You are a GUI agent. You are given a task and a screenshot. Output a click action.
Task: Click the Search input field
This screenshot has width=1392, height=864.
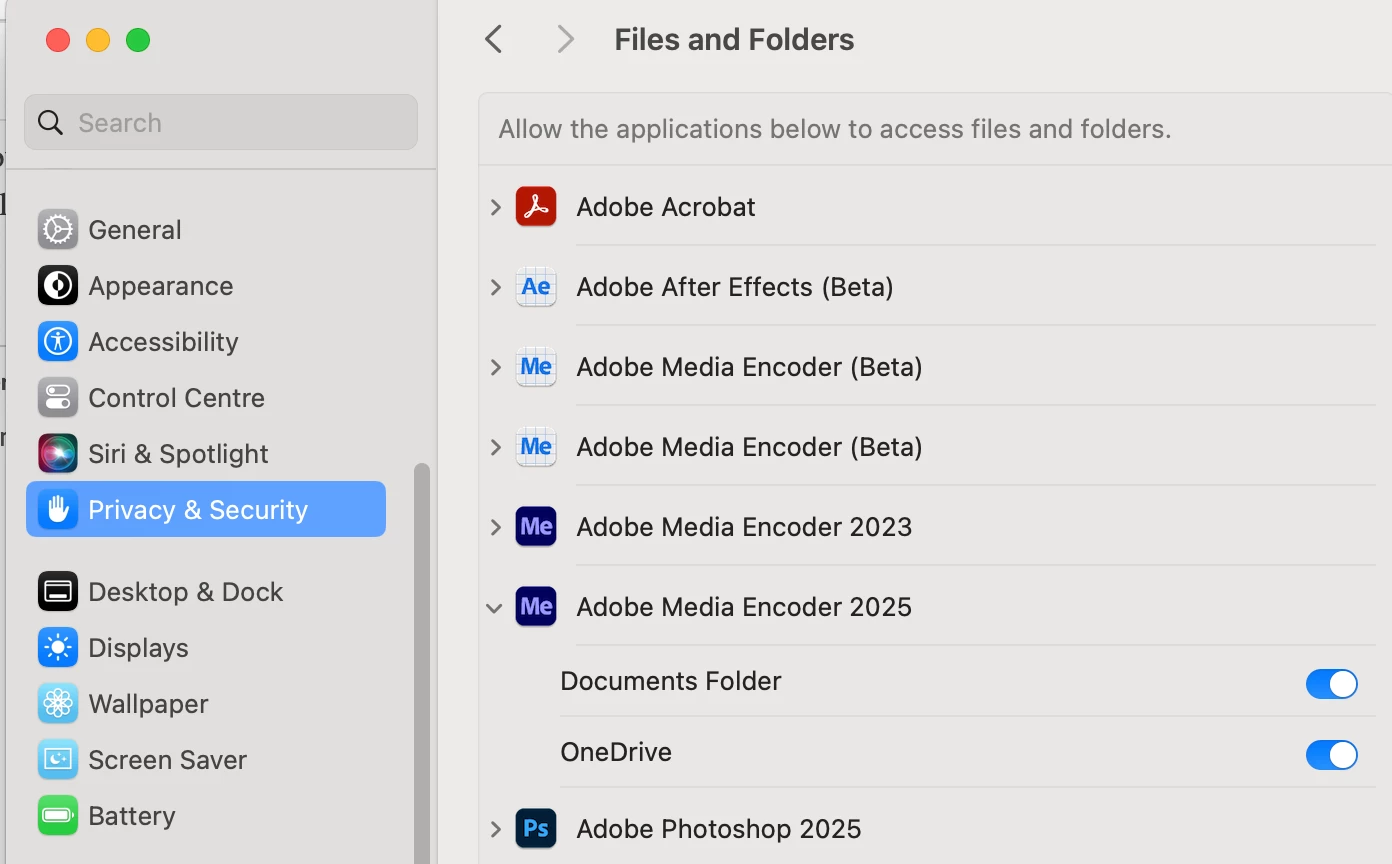tap(221, 122)
